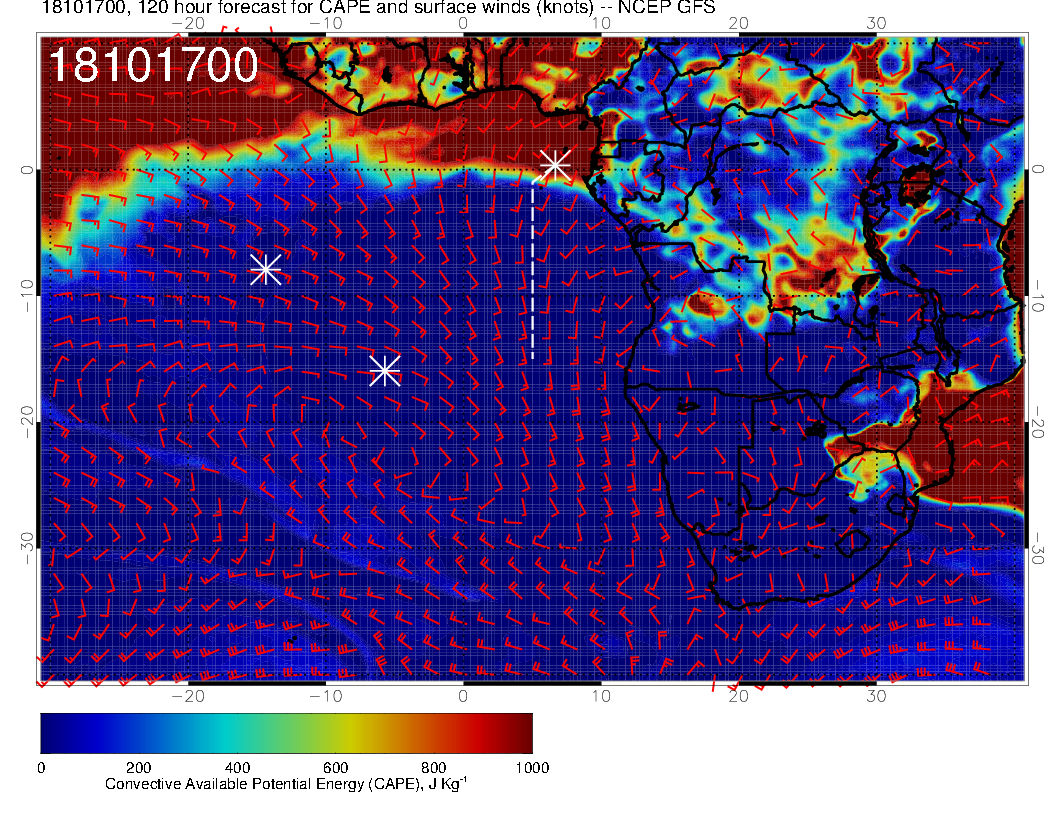Click the plot title mentioning NCEP GFS

click(x=378, y=8)
